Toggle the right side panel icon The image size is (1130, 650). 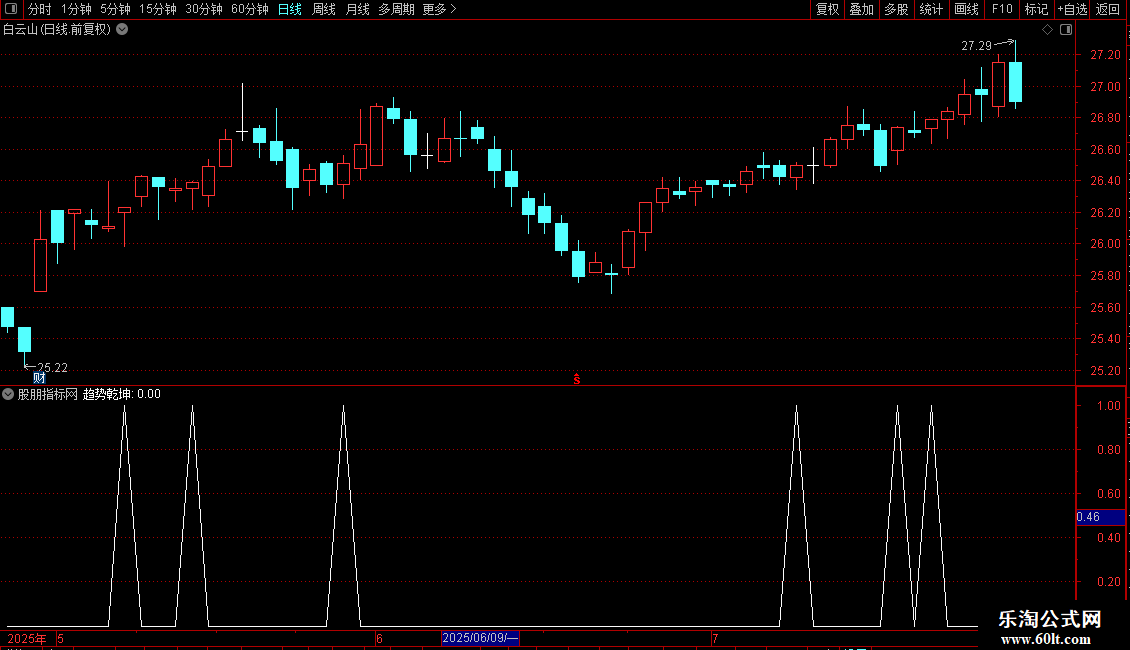point(1066,30)
